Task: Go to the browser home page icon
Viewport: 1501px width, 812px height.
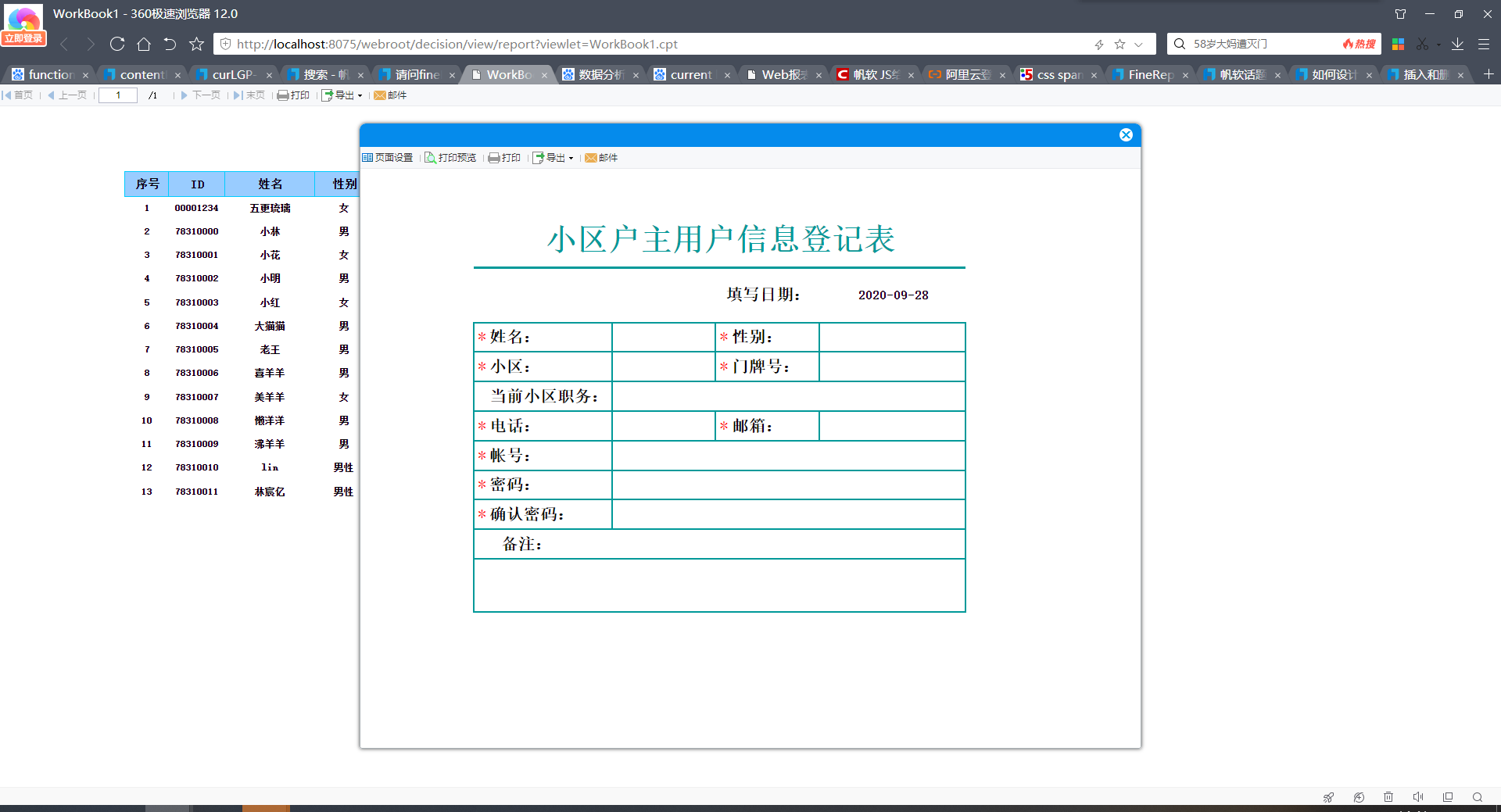Action: (x=144, y=44)
